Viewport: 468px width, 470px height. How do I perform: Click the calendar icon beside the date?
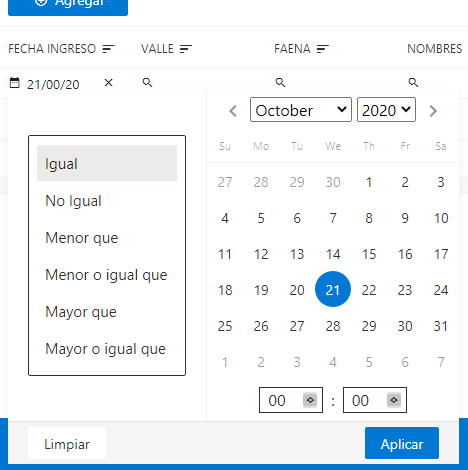coord(14,83)
